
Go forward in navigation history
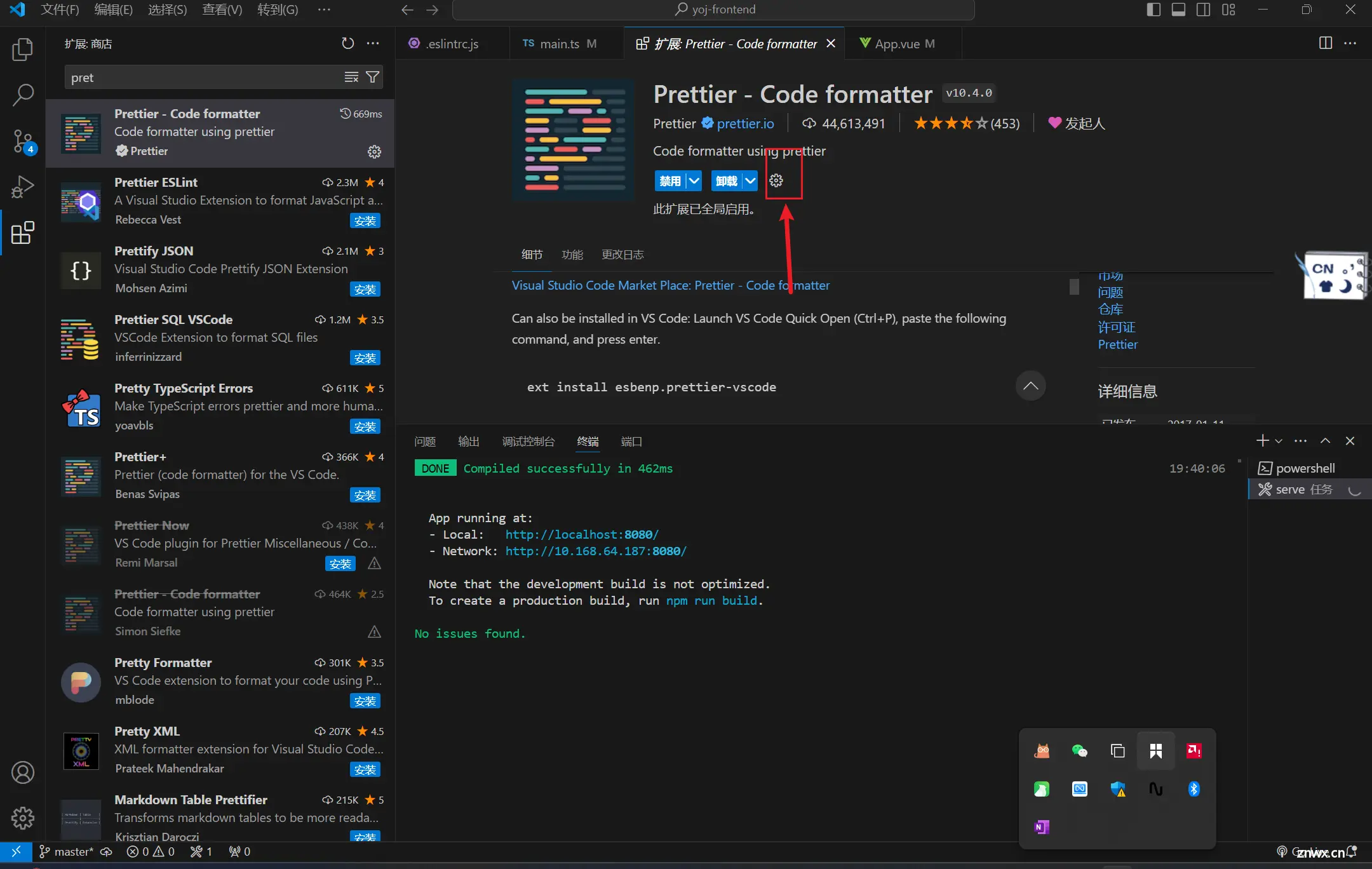tap(433, 10)
